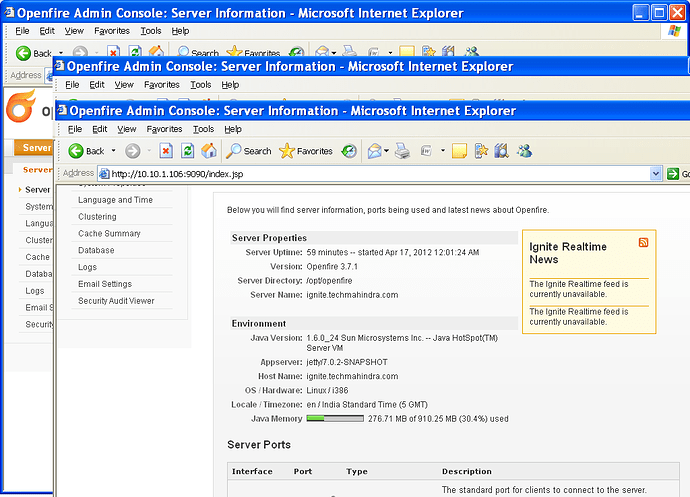Image resolution: width=690 pixels, height=497 pixels.
Task: Click the Messenger people icon in the front toolbar
Action: 525,151
